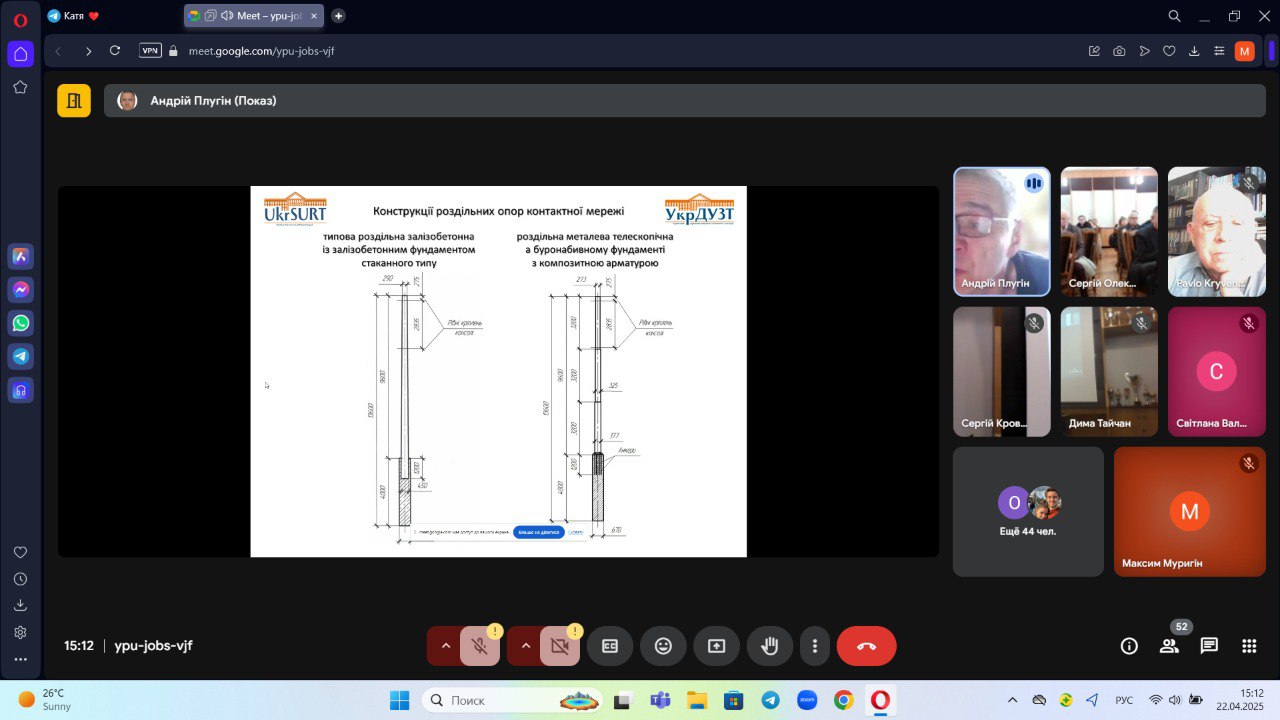
Task: Open Opera profile M avatar
Action: click(1244, 51)
